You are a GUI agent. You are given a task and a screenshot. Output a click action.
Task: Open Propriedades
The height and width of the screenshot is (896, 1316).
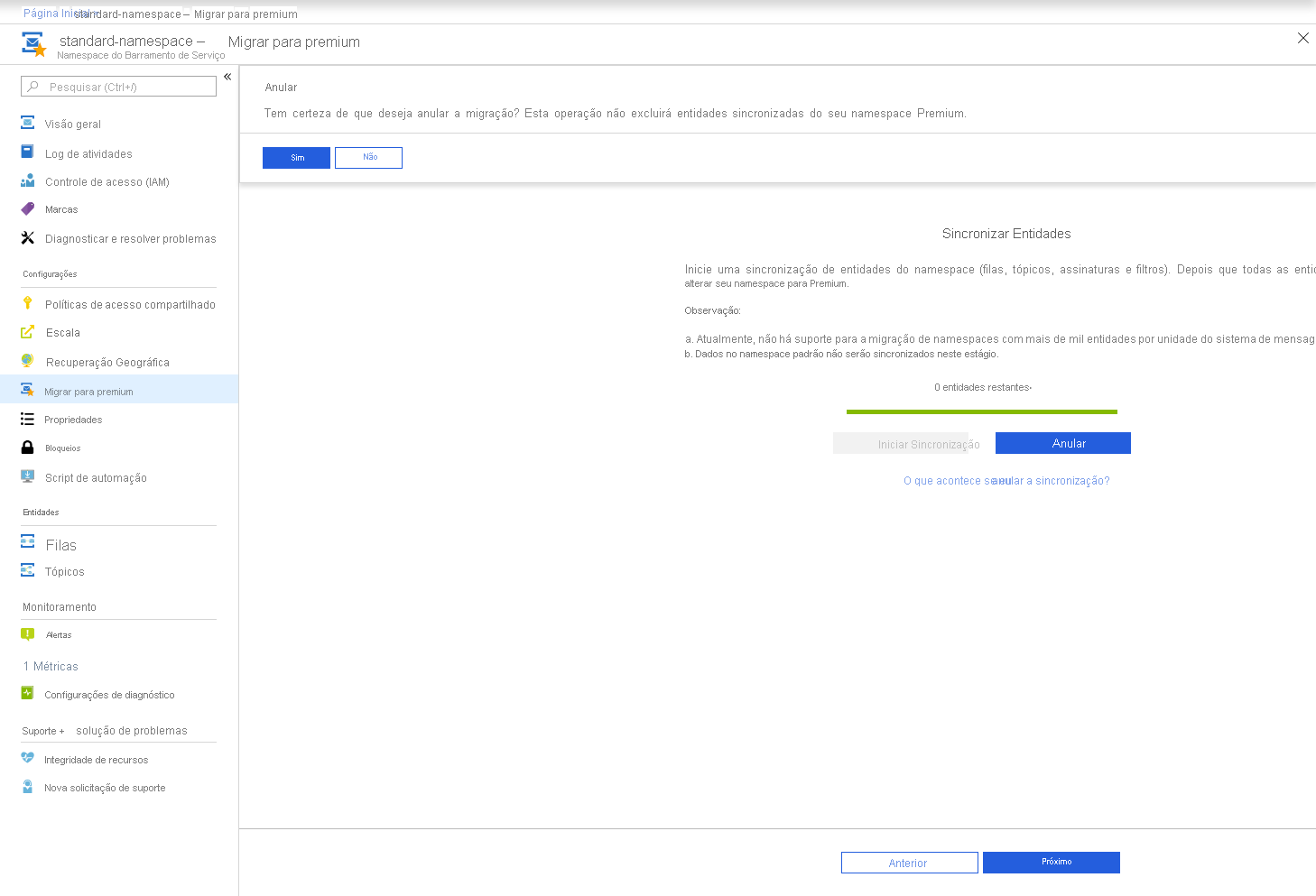click(x=73, y=420)
